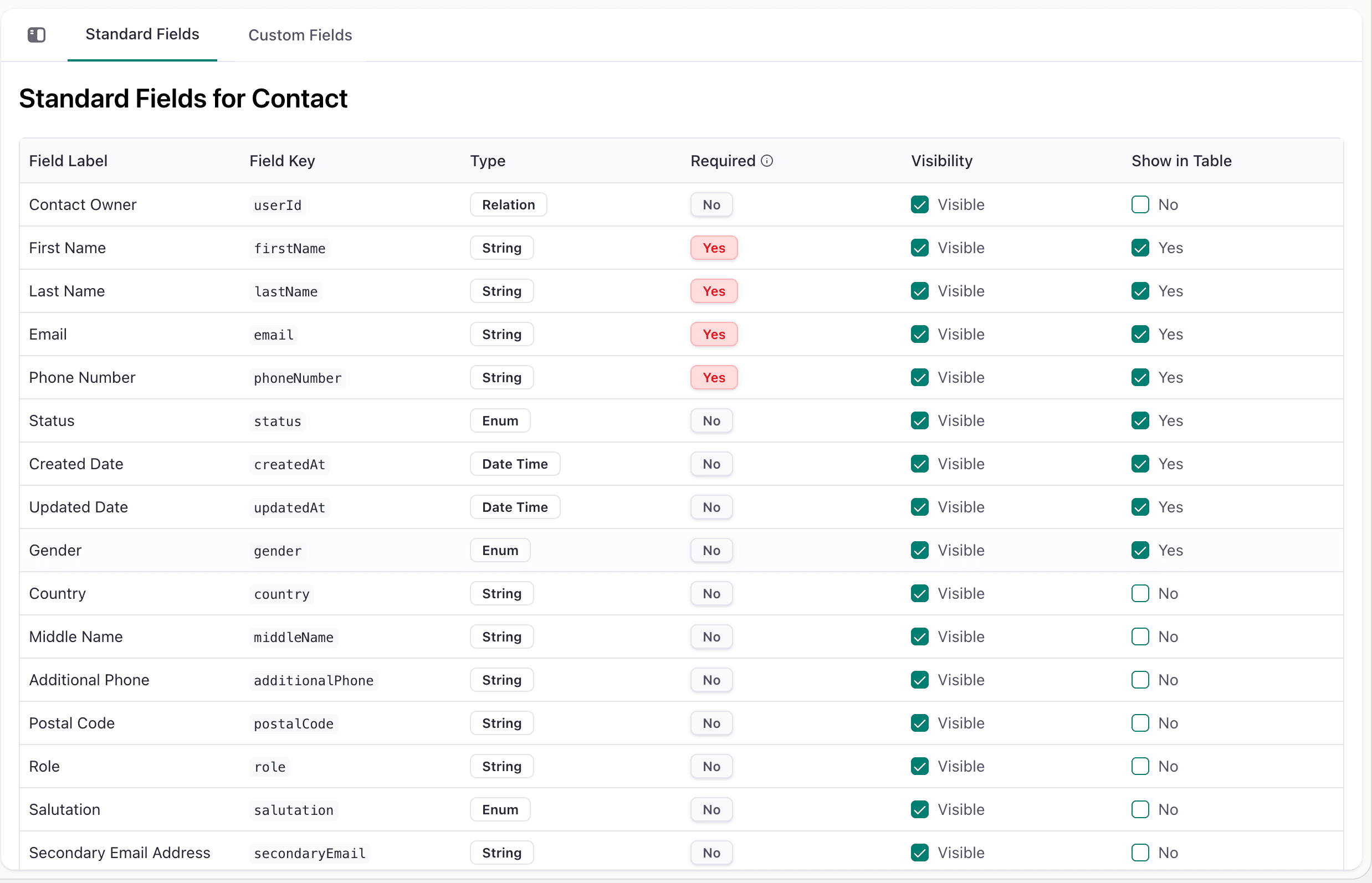Toggle visibility checkbox for Last Name
1372x883 pixels.
pyautogui.click(x=919, y=291)
